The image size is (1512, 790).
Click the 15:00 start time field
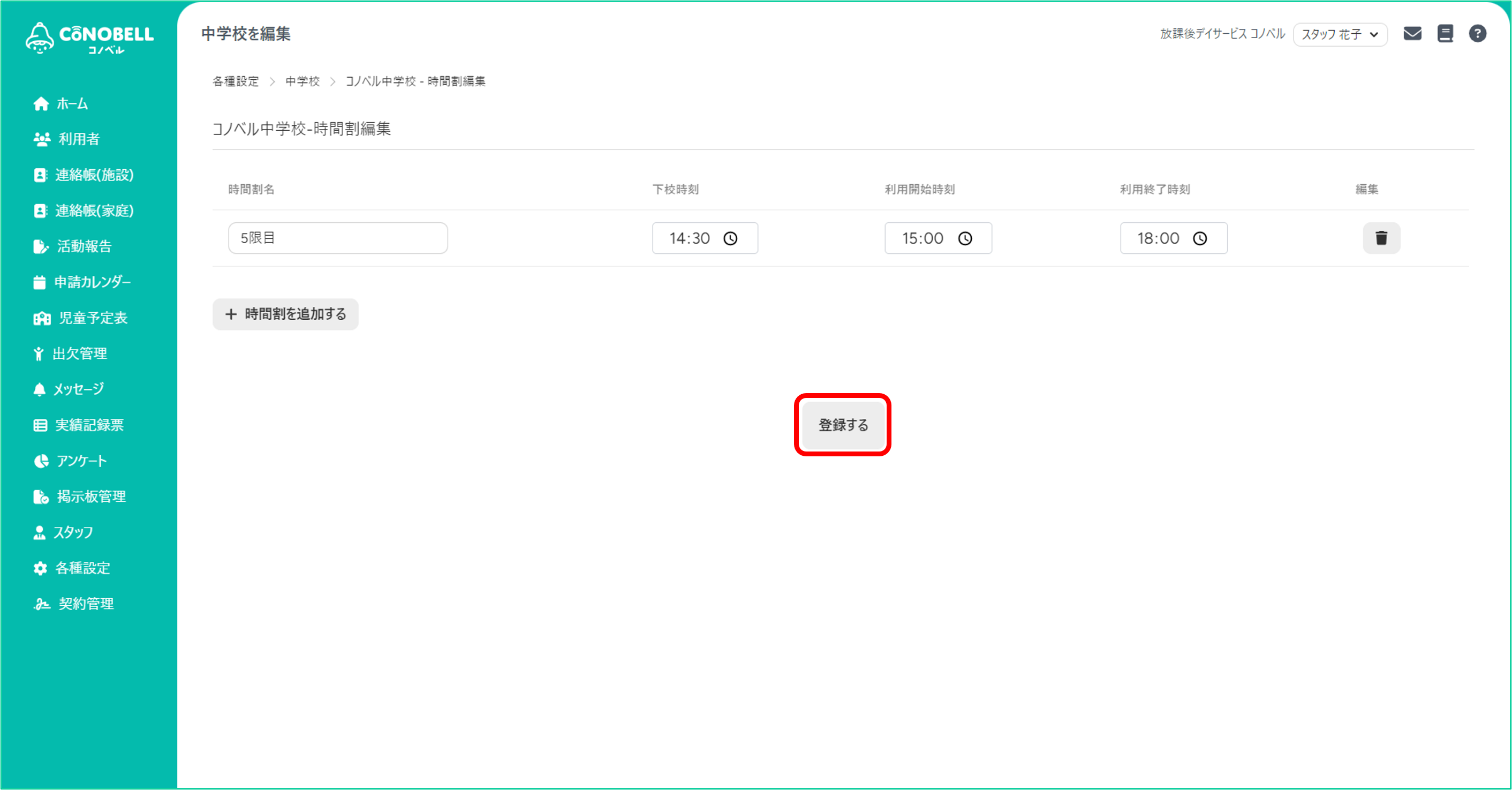pos(938,238)
